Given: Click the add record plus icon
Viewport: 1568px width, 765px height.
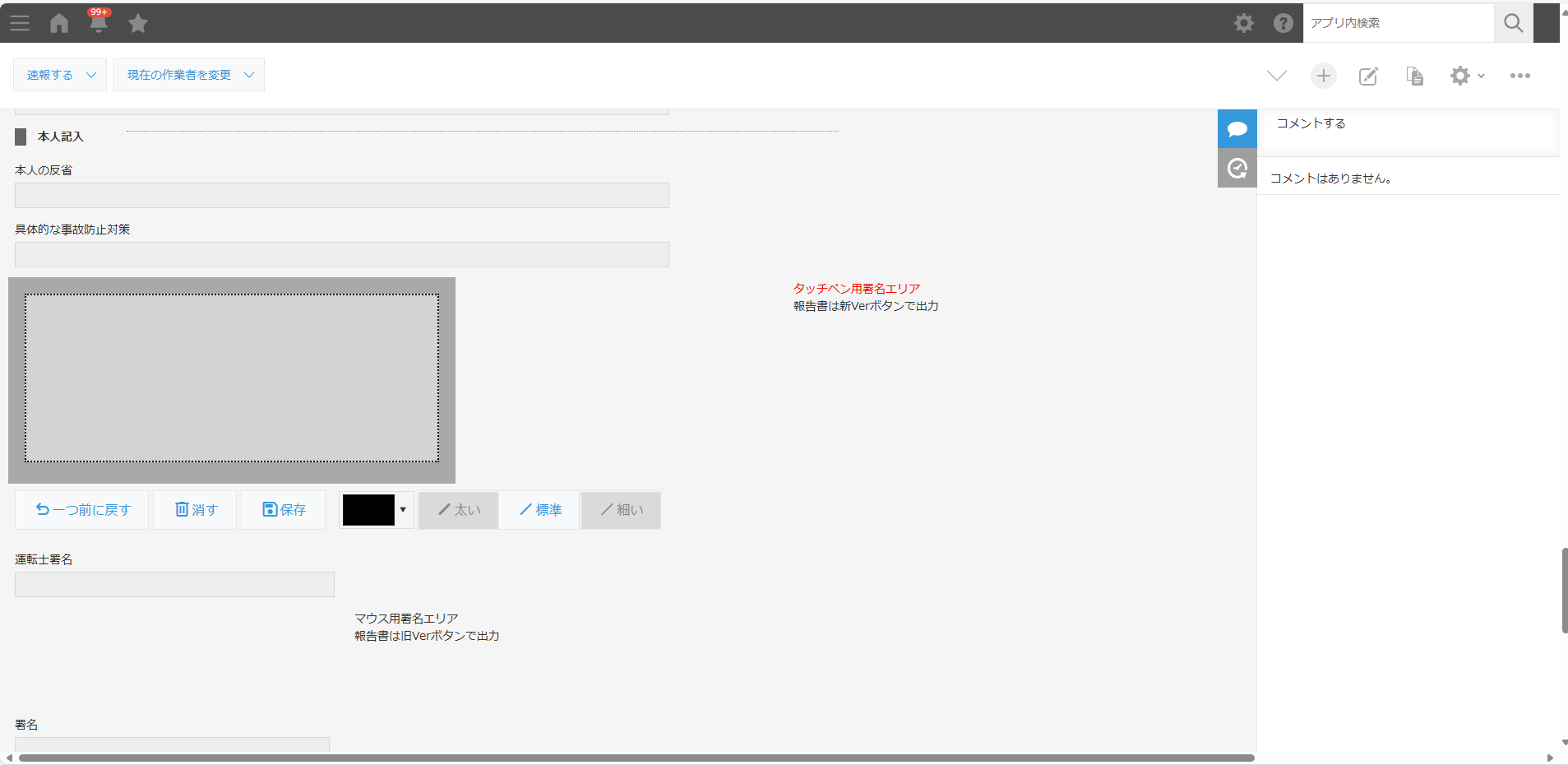Looking at the screenshot, I should (x=1323, y=76).
